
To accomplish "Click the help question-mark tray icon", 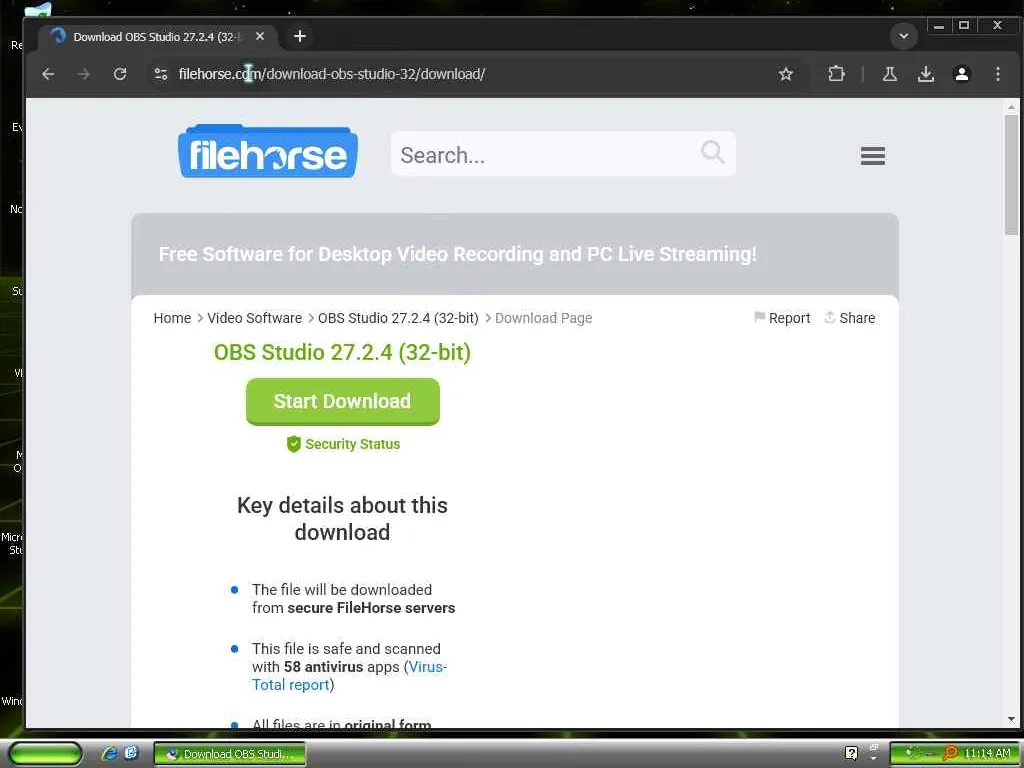I will [x=851, y=753].
